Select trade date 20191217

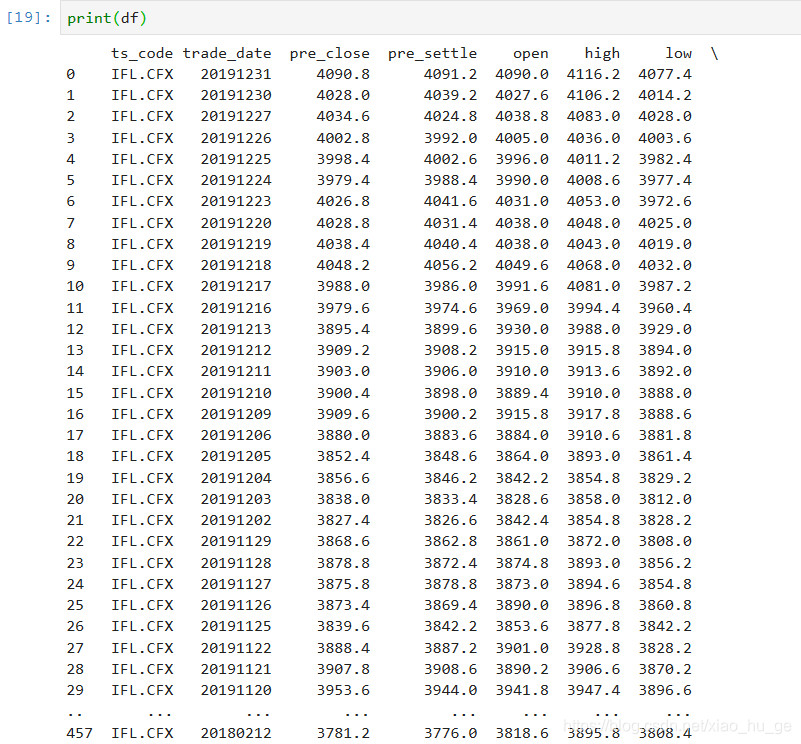coord(236,286)
